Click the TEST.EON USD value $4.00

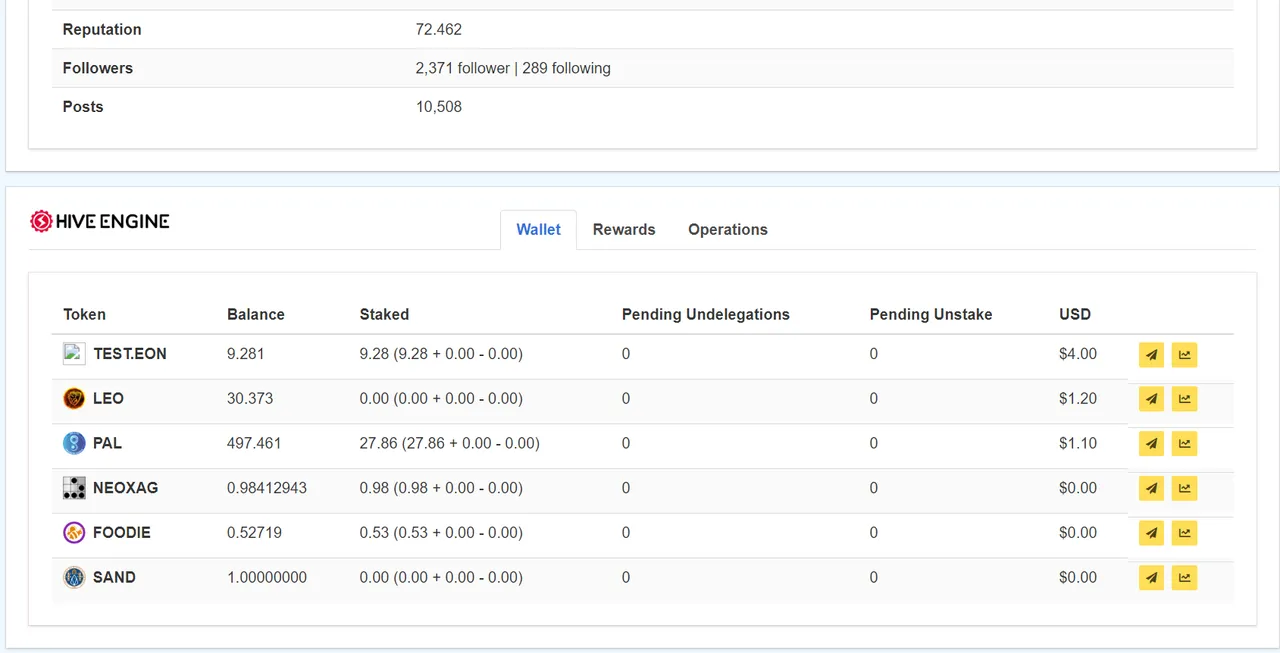click(x=1078, y=354)
